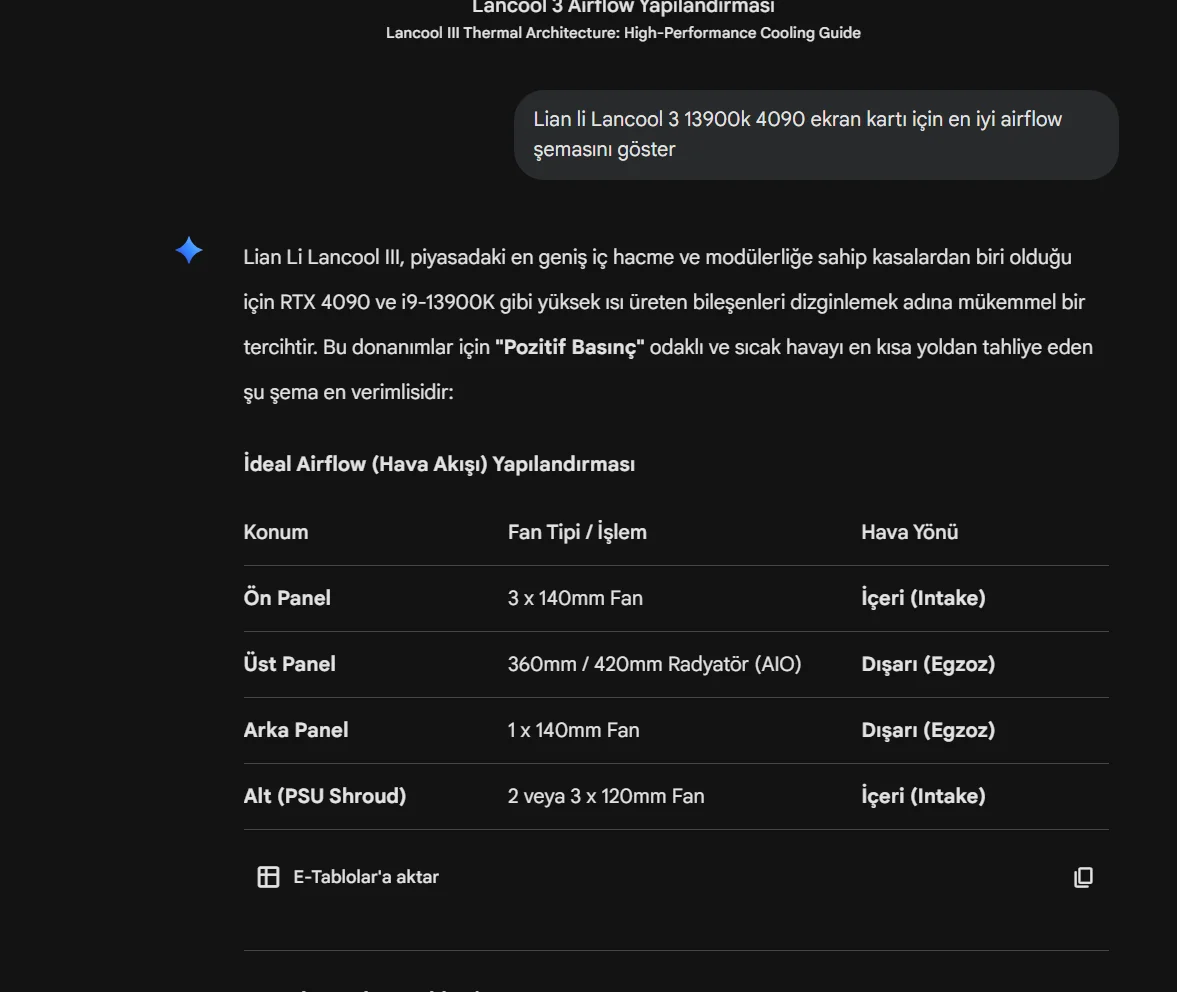Click the user prompt message bubble
1177x992 pixels.
point(816,135)
